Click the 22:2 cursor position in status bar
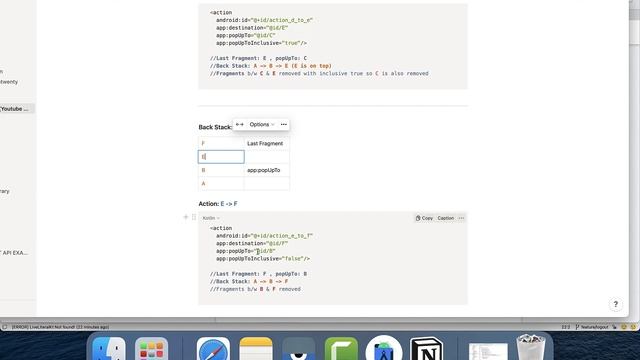The height and width of the screenshot is (360, 640). [x=566, y=327]
